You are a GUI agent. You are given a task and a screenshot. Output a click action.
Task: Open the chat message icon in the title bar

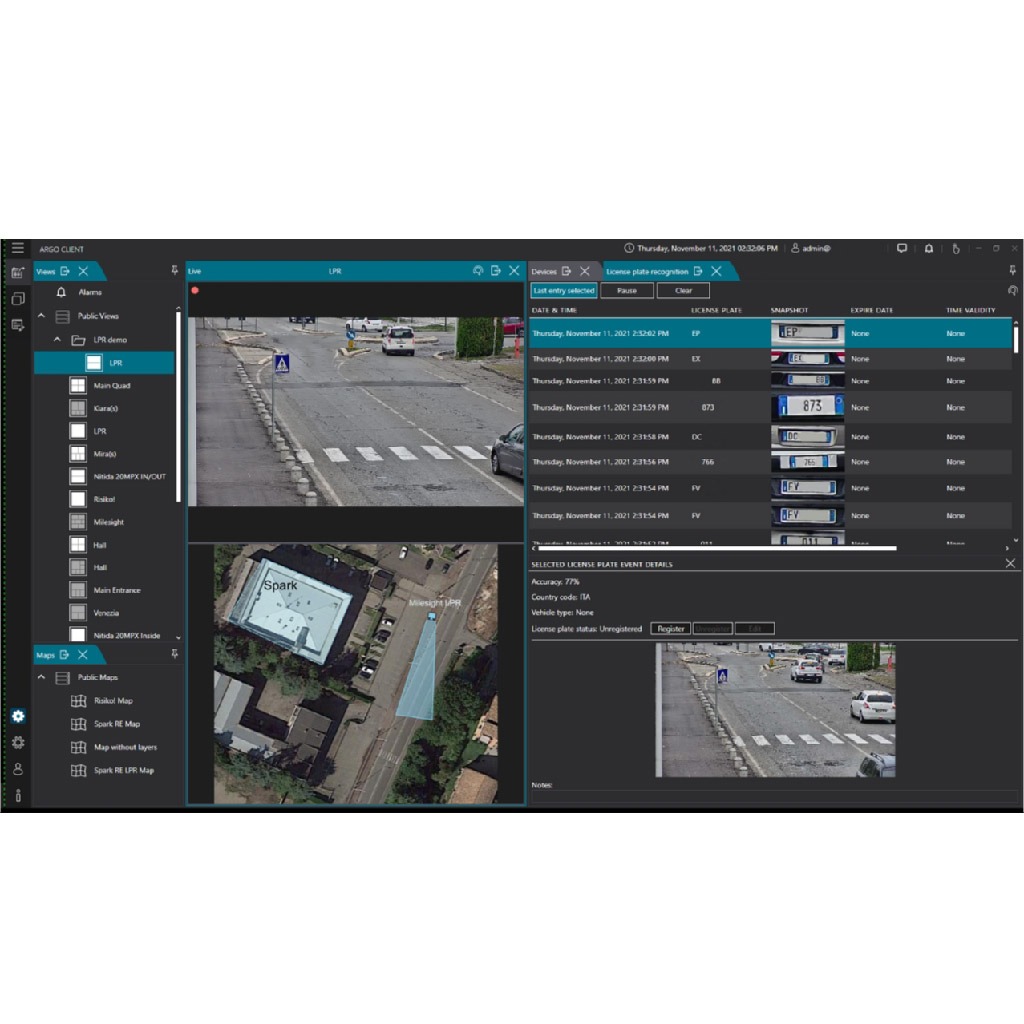[901, 248]
